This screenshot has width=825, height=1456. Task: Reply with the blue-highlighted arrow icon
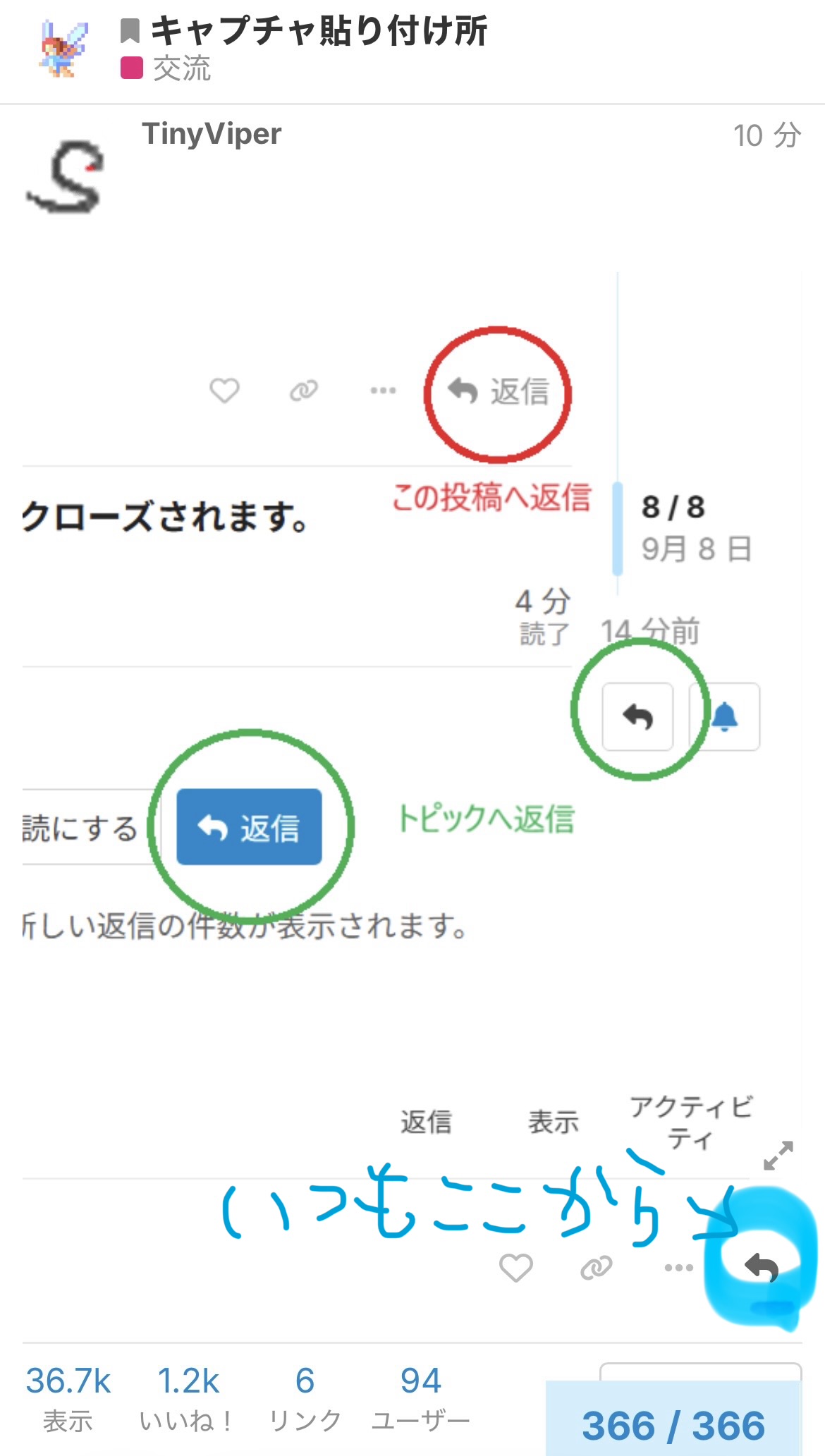point(762,1268)
